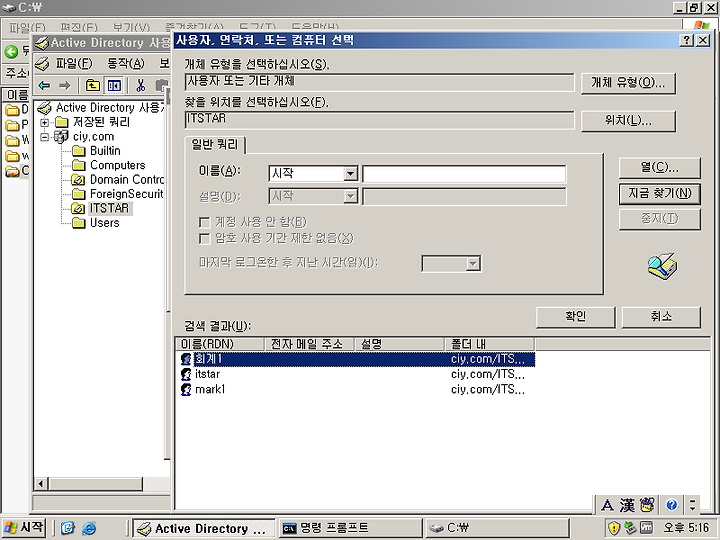Click the language bar help icon
720x540 pixels.
click(x=672, y=505)
